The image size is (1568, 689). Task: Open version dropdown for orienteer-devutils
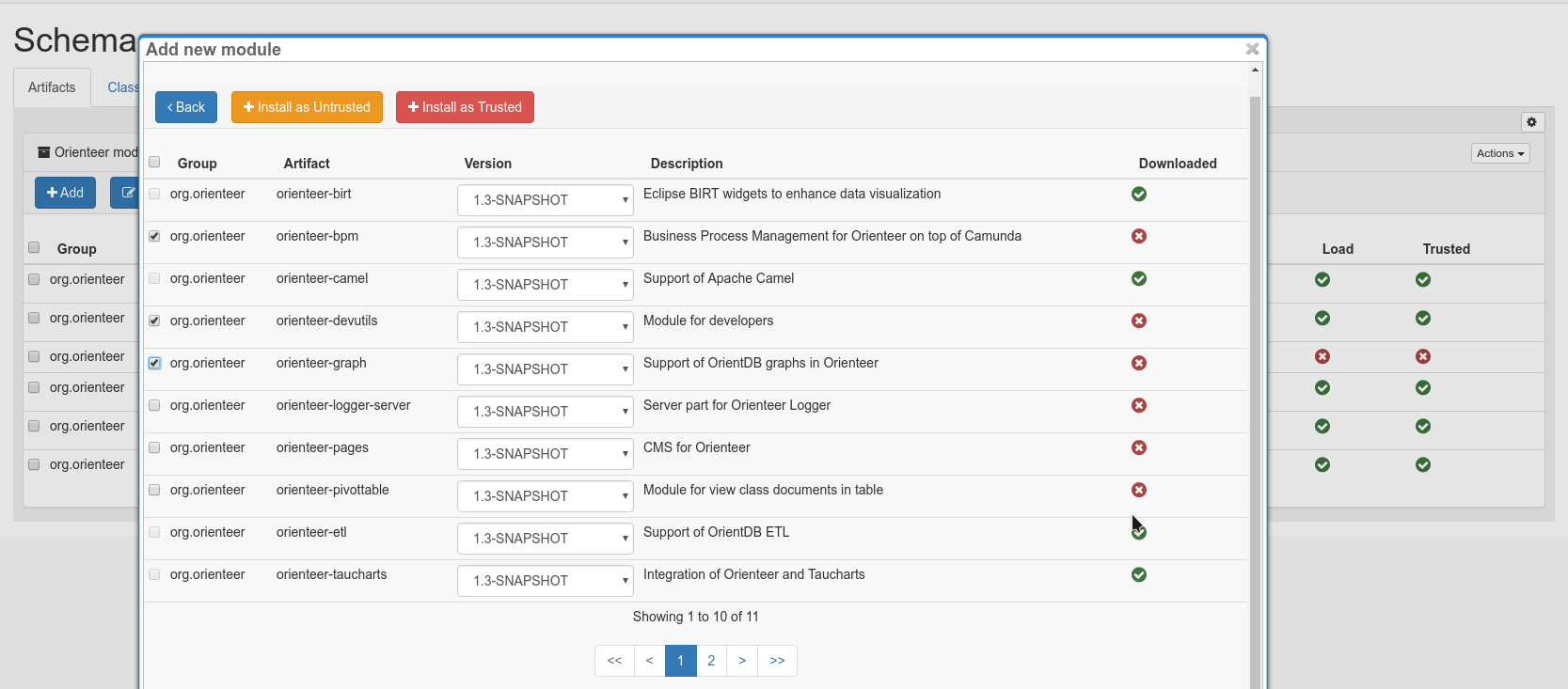pos(546,327)
